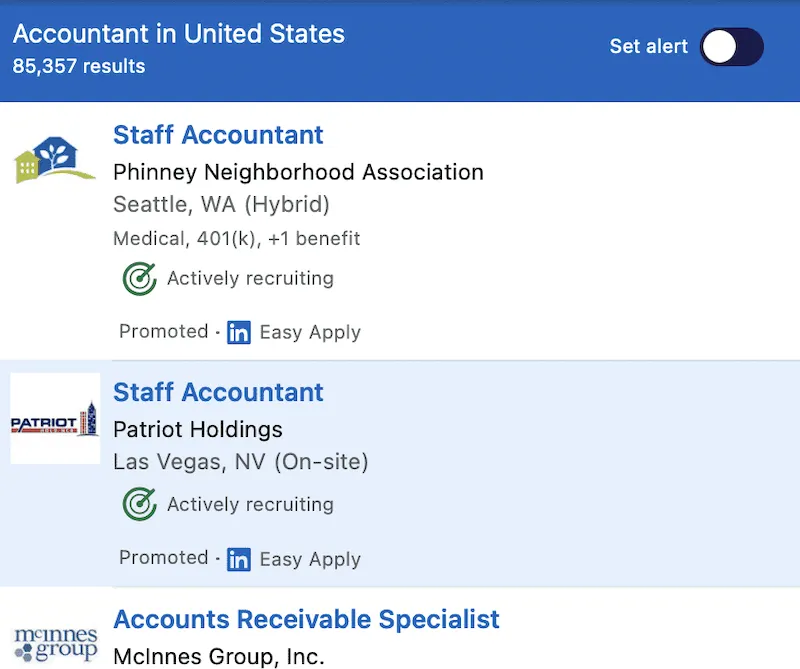Open the Staff Accountant job at Patriot Holdings
Image resolution: width=800 pixels, height=669 pixels.
(218, 392)
